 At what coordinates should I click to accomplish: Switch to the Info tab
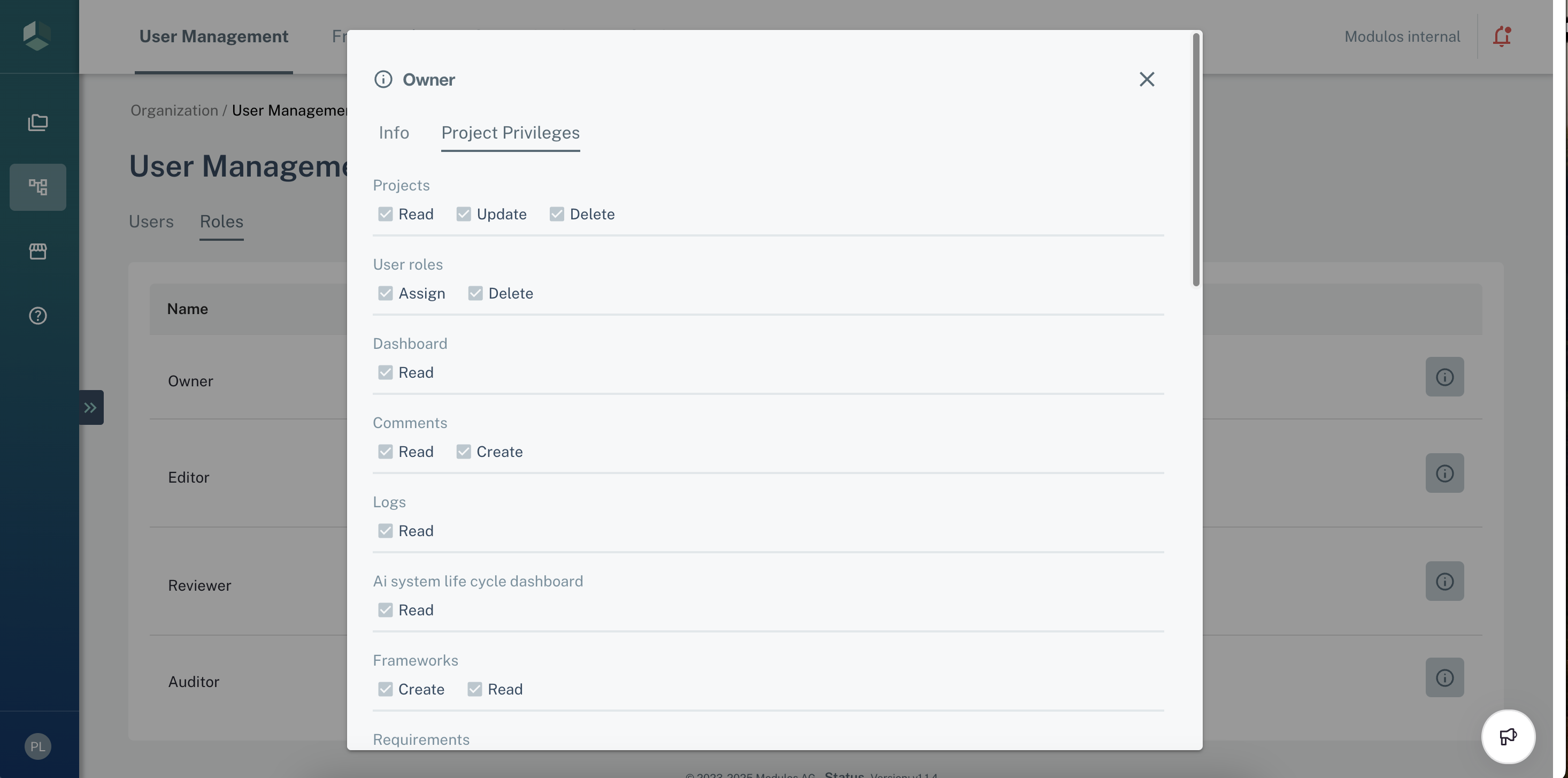pos(394,133)
